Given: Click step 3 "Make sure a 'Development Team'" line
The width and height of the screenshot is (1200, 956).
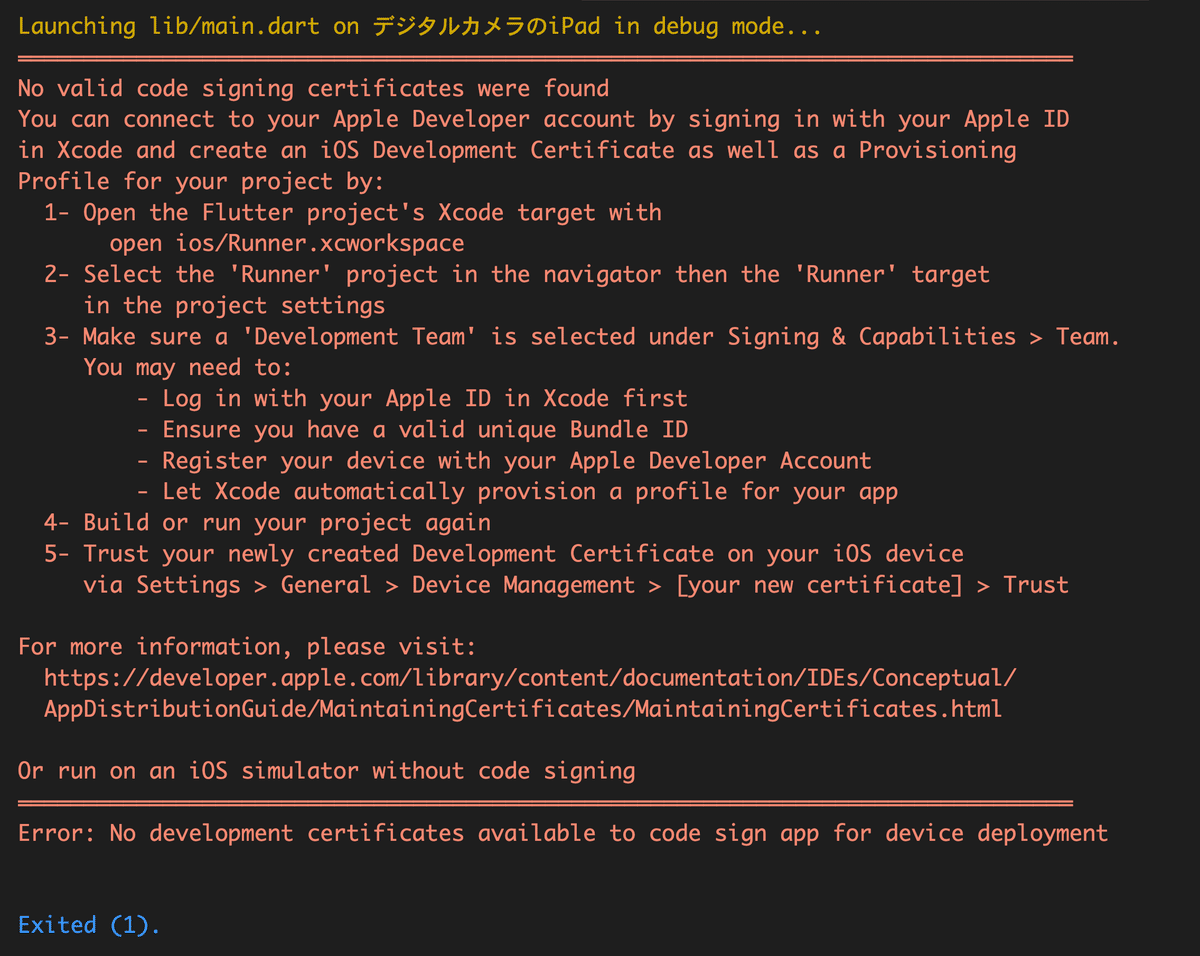Looking at the screenshot, I should click(581, 337).
